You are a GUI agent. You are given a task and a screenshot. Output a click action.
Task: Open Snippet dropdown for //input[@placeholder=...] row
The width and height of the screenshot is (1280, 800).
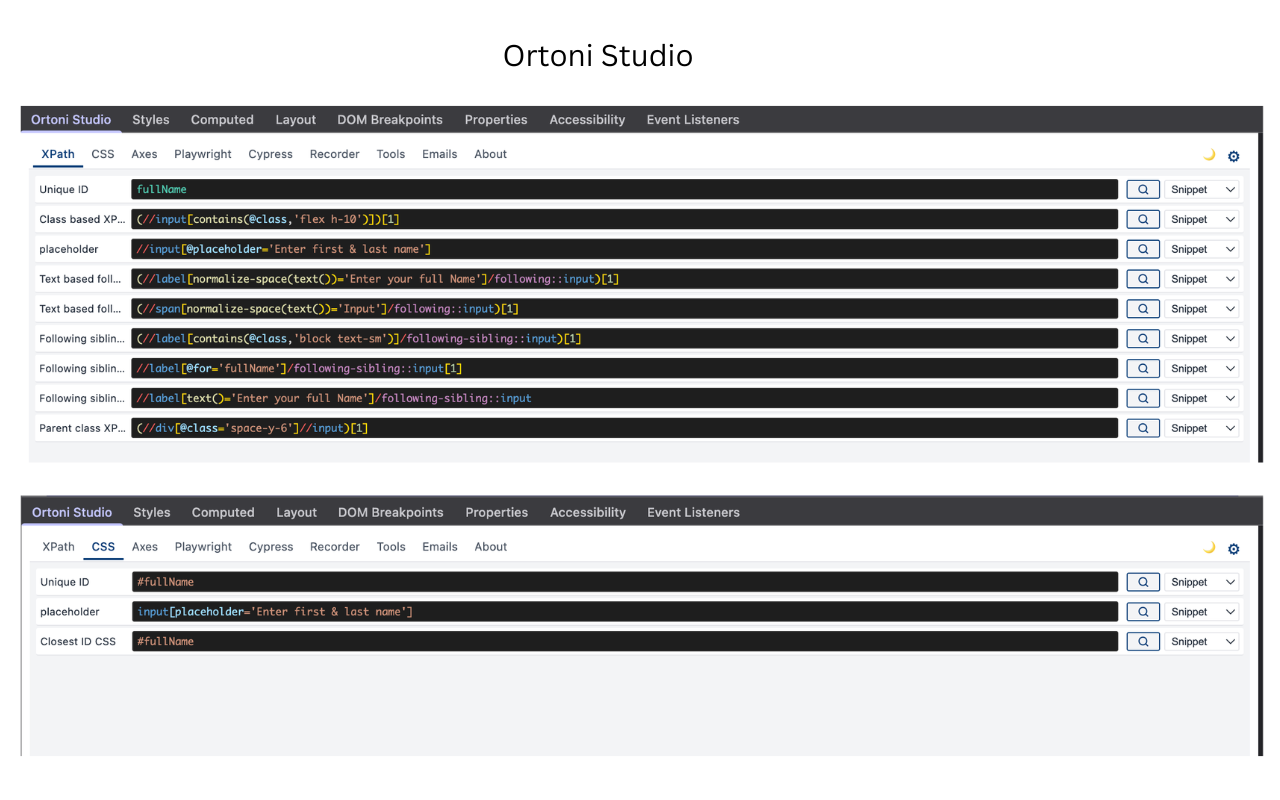click(x=1202, y=249)
